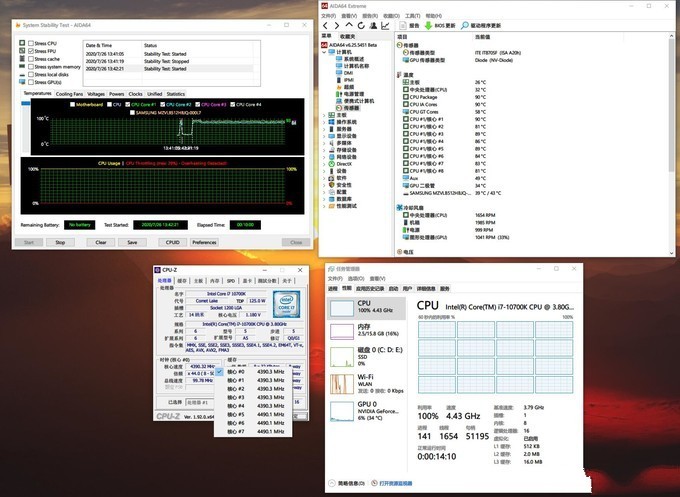Expand 显示设备 node in AIDA64 tree
The image size is (680, 497).
pos(324,136)
